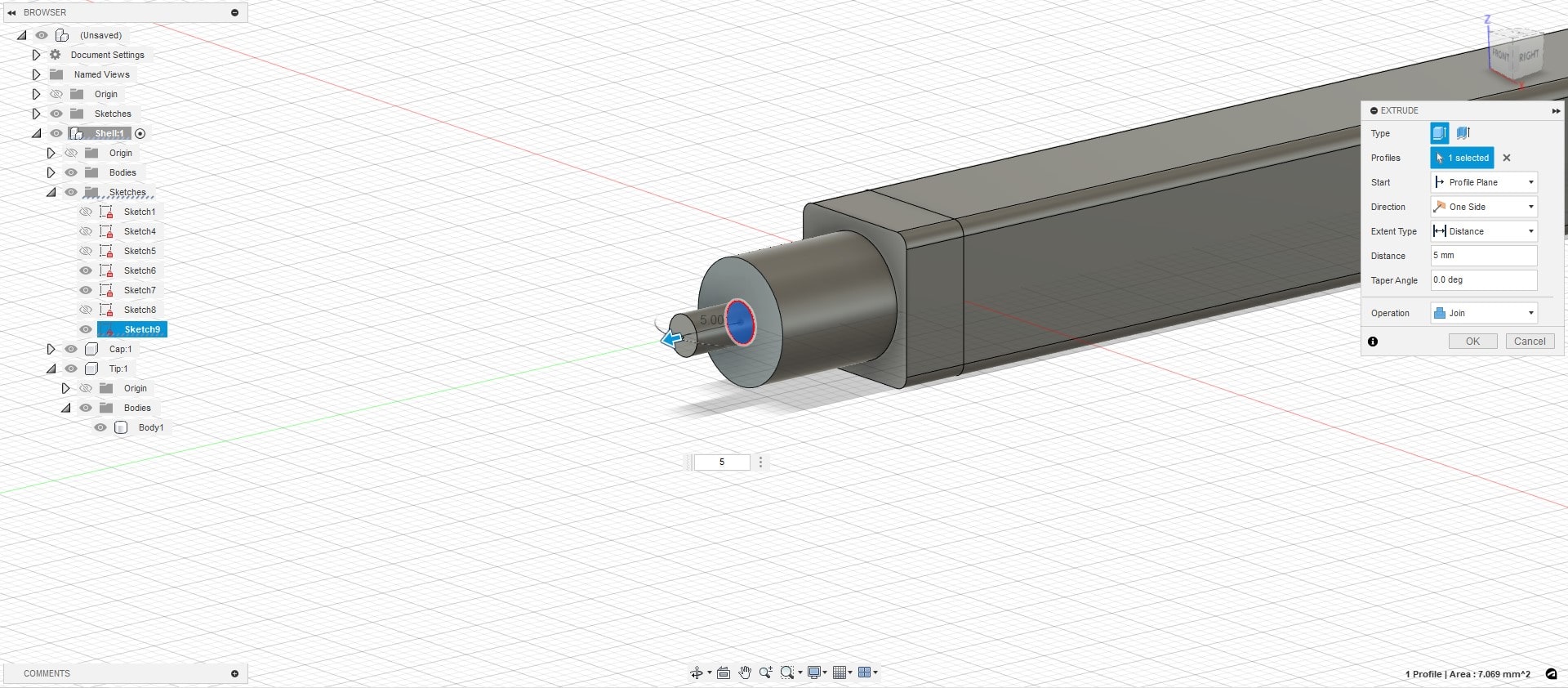Toggle visibility of Body1

[x=100, y=427]
